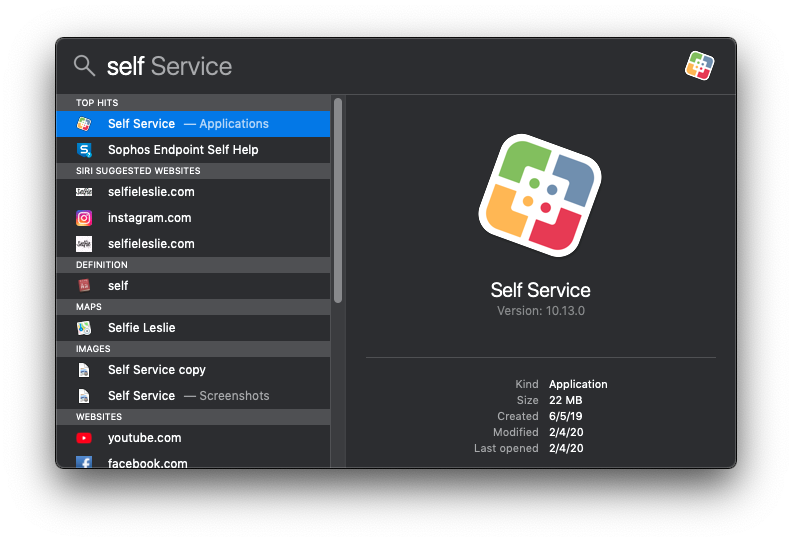Viewport: 792px width, 542px height.
Task: Click the Dictionary icon next to self
Action: tap(85, 286)
